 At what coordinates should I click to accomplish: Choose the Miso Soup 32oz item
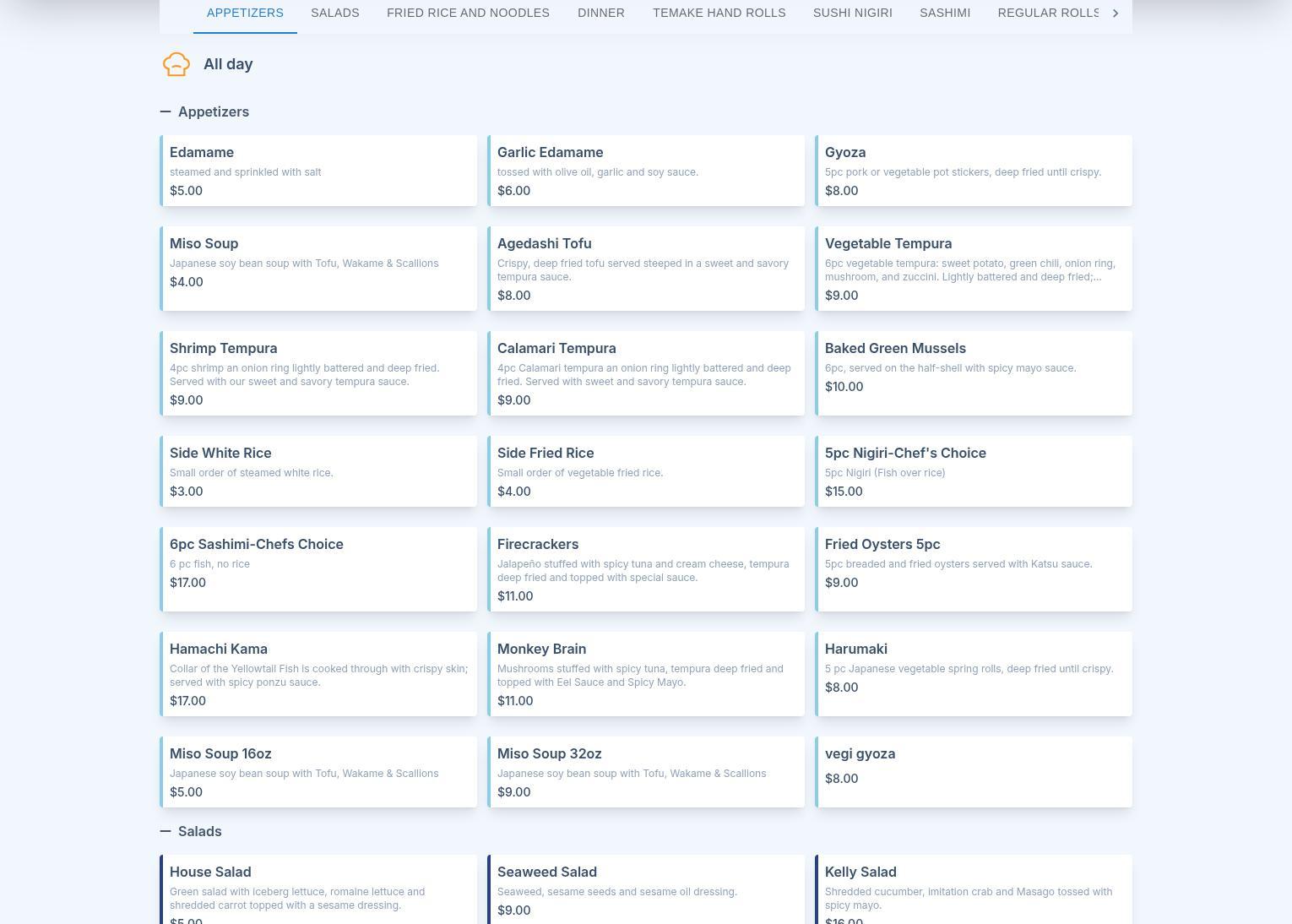tap(647, 772)
